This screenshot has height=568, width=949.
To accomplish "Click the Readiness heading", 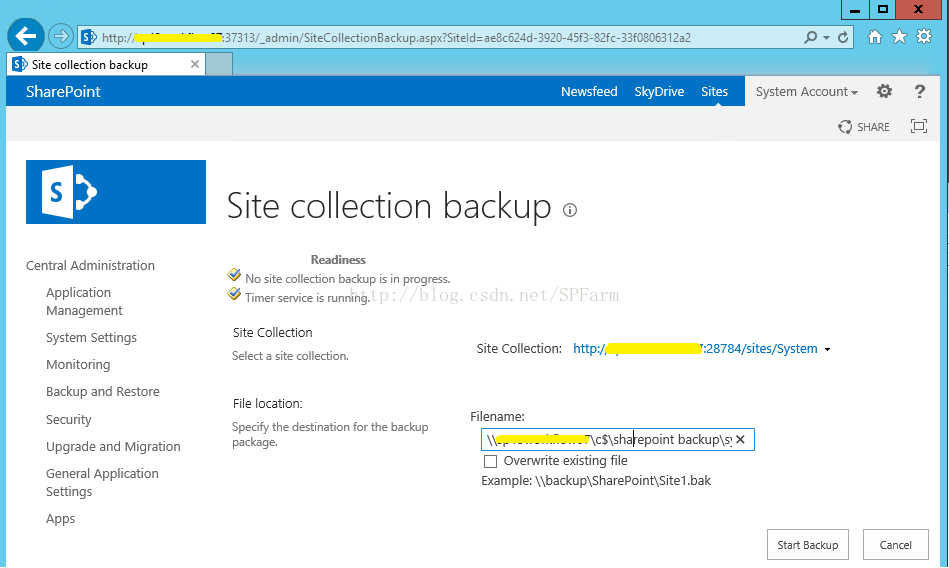I will point(338,260).
